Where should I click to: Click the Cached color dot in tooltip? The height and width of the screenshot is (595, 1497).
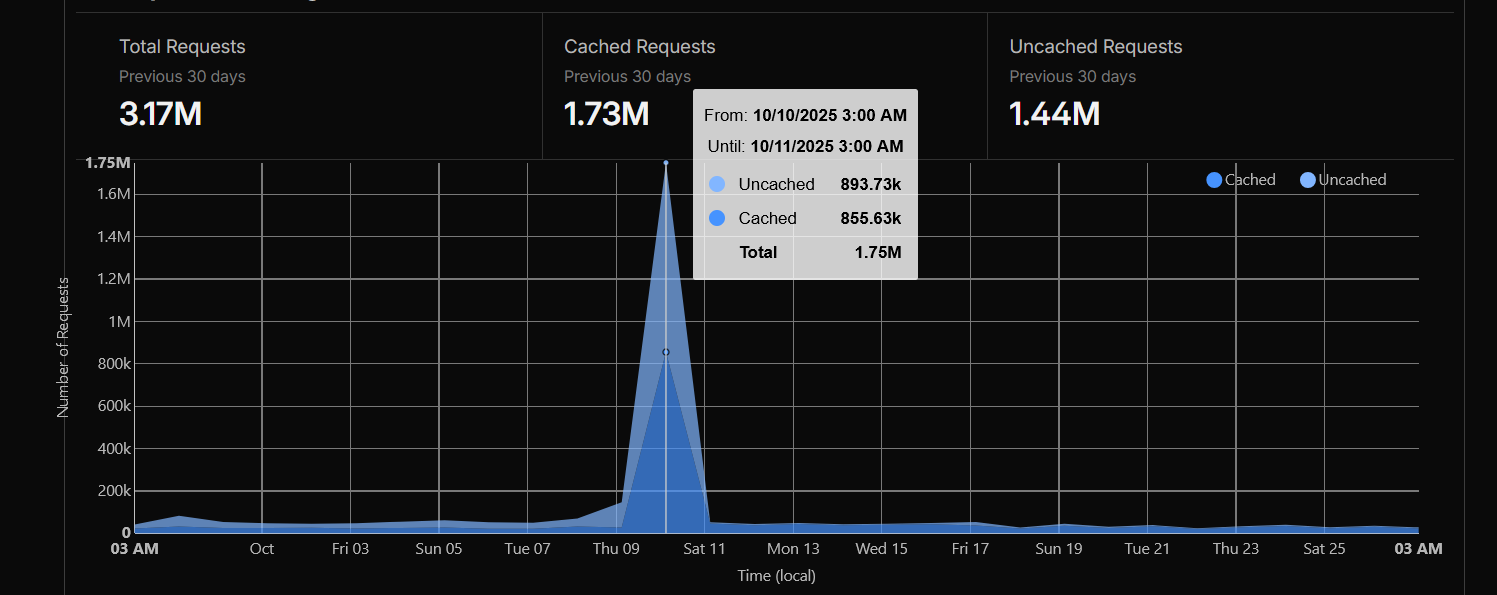point(716,218)
